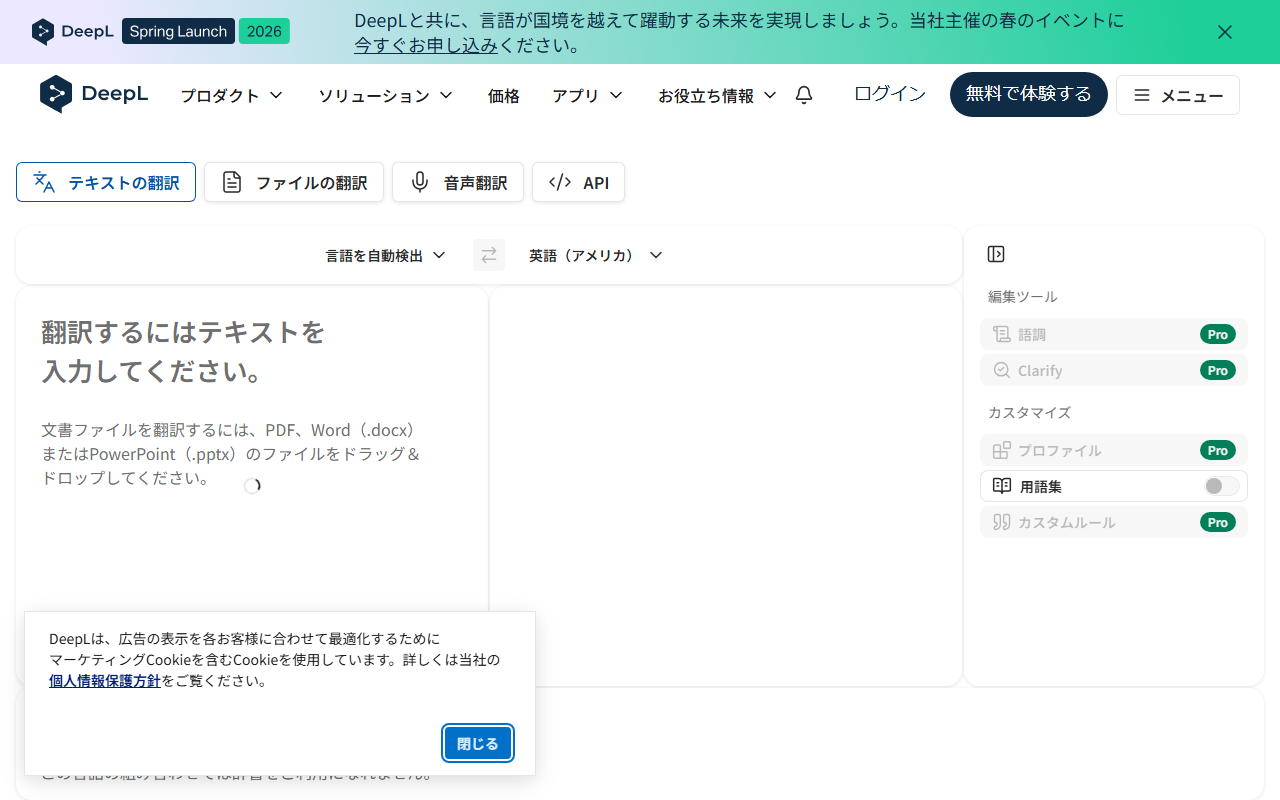The height and width of the screenshot is (800, 1280).
Task: Expand the ソリューション navigation menu
Action: [385, 95]
